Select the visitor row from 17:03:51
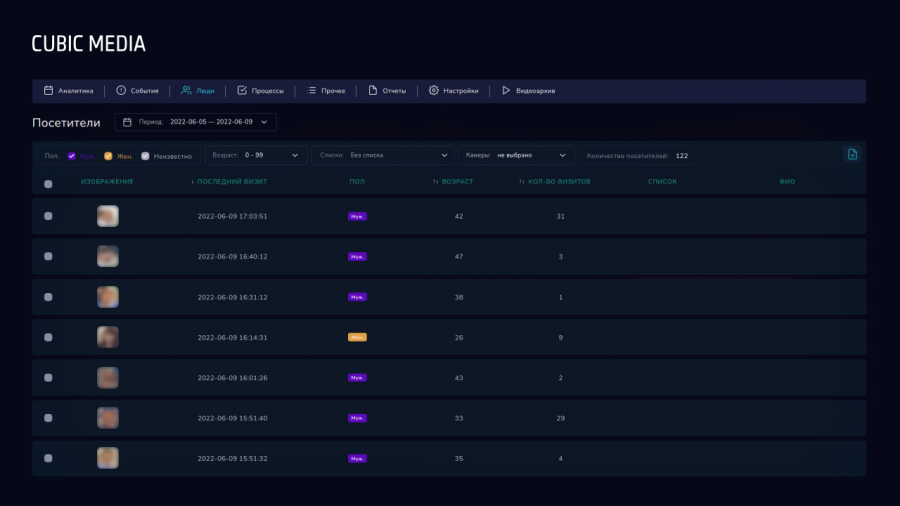The height and width of the screenshot is (506, 900). click(x=48, y=216)
